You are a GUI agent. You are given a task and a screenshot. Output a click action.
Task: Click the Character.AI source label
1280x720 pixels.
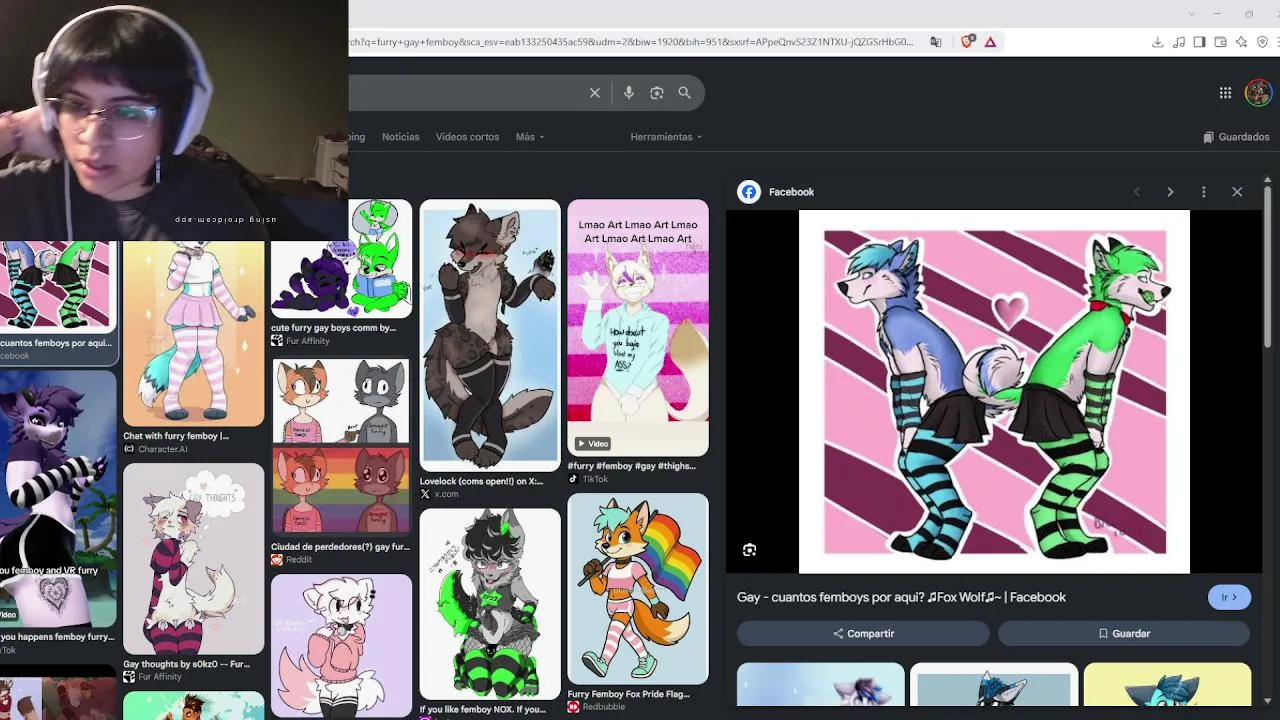coord(163,449)
